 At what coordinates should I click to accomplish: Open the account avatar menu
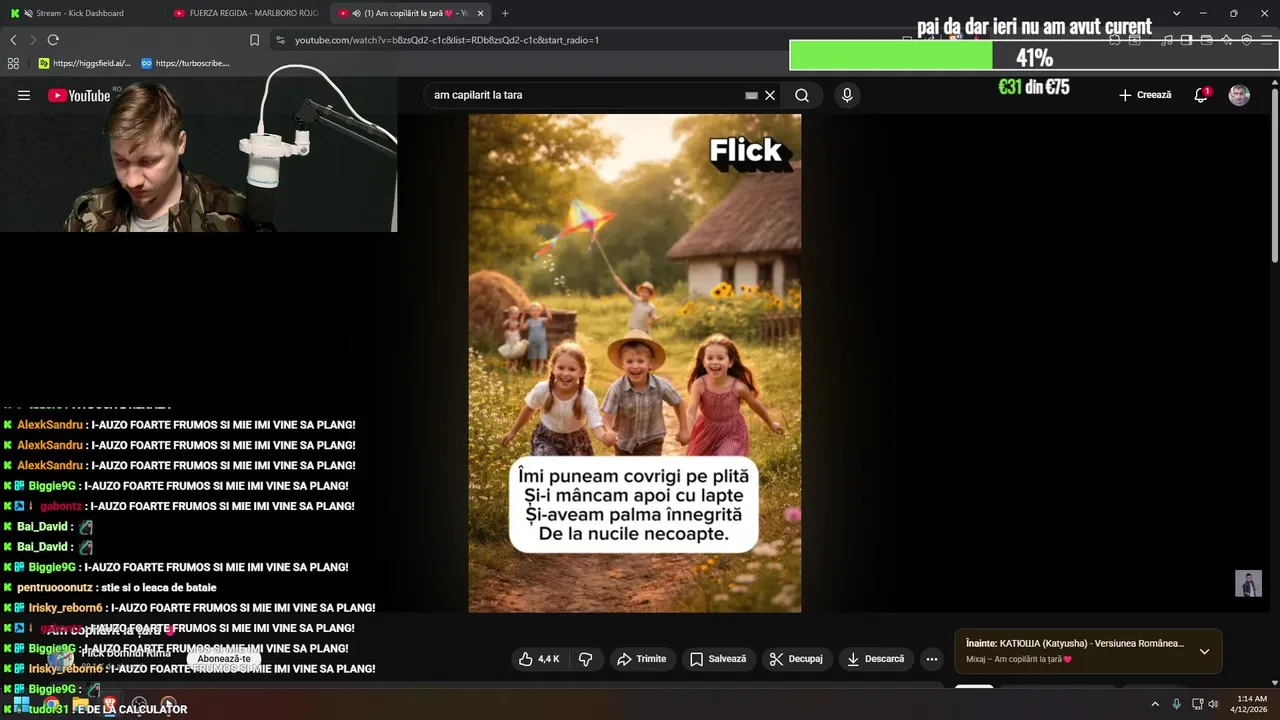point(1239,95)
